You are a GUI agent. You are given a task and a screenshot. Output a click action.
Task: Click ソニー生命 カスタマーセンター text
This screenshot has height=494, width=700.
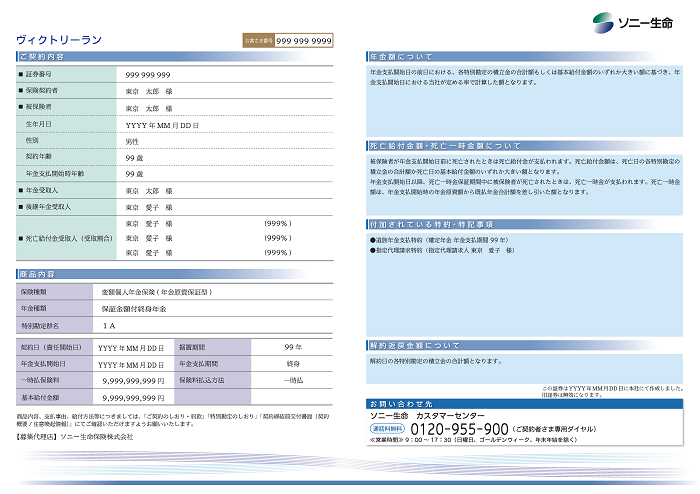[x=427, y=415]
